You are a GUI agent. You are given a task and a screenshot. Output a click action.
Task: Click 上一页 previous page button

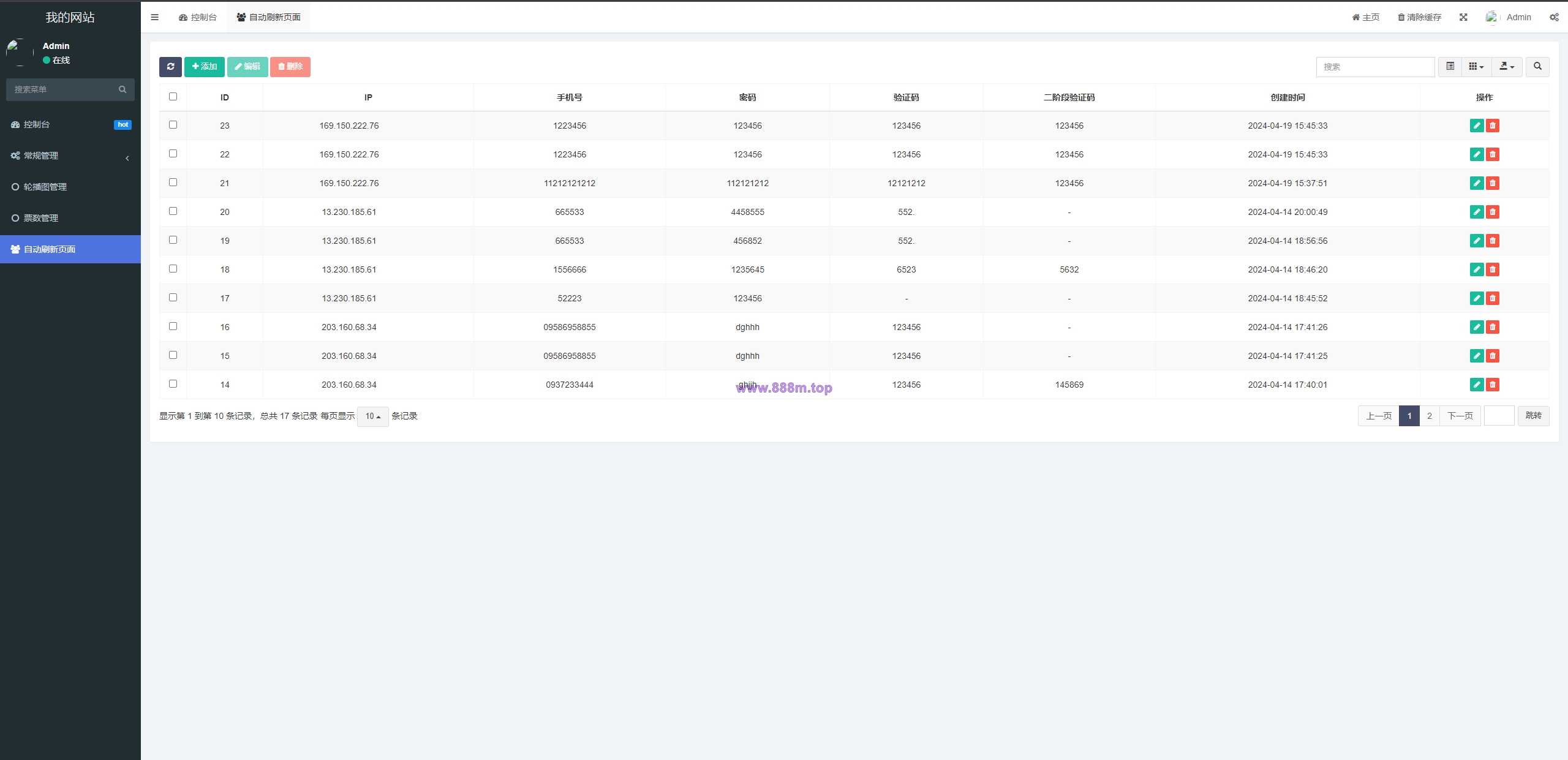(1379, 416)
